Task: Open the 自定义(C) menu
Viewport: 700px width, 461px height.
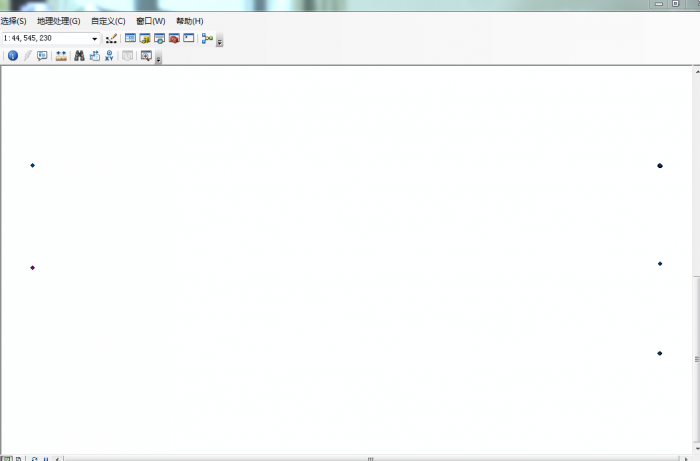Action: (108, 21)
